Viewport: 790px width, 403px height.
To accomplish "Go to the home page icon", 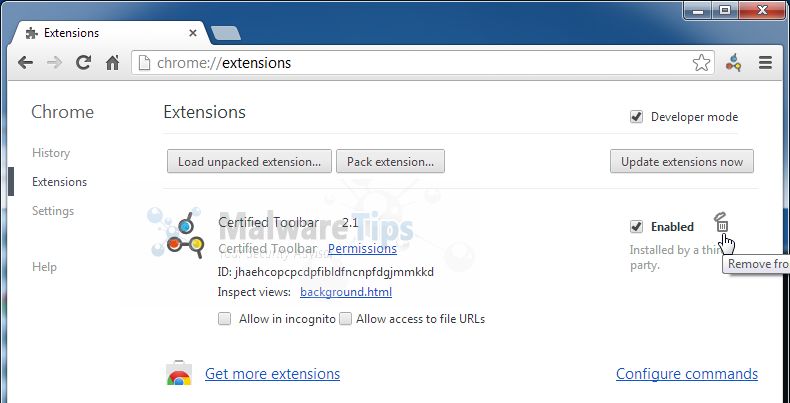I will (113, 63).
